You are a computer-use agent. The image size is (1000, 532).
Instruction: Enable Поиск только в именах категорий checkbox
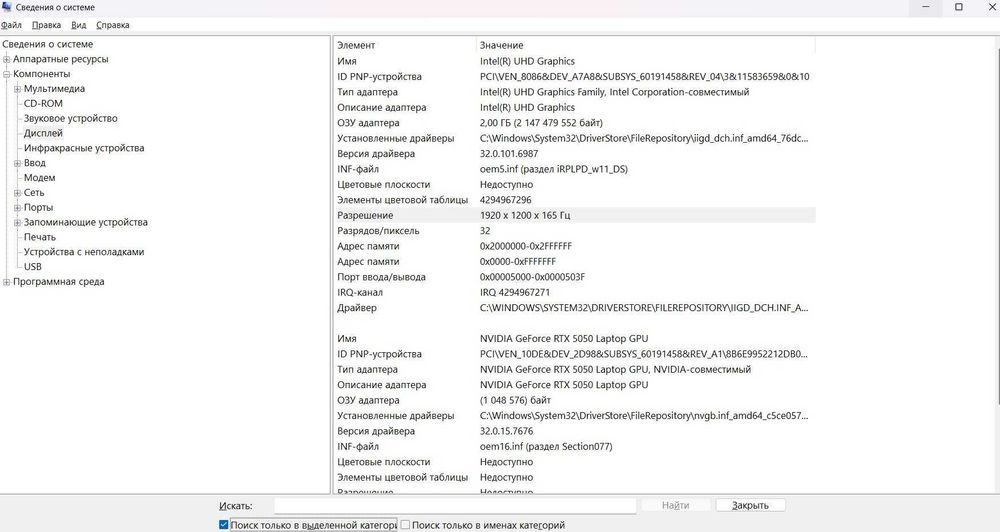405,525
